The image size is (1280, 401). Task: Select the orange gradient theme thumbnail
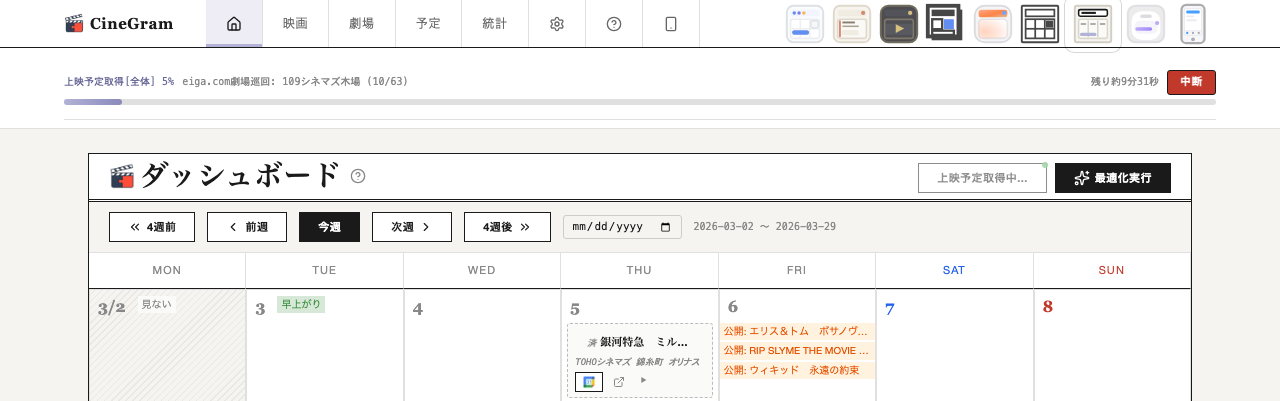pyautogui.click(x=993, y=23)
